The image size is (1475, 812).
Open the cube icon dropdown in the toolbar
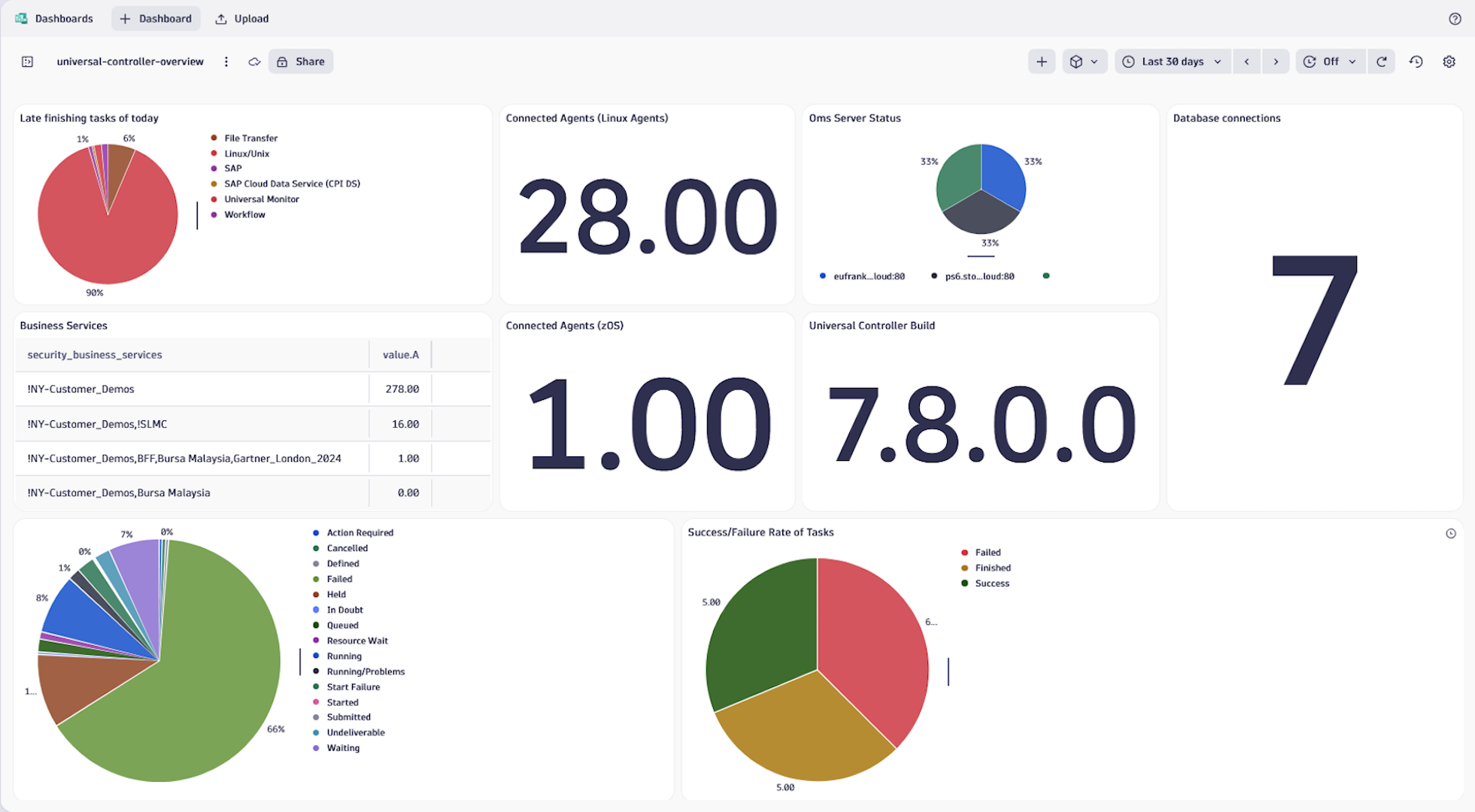tap(1084, 61)
